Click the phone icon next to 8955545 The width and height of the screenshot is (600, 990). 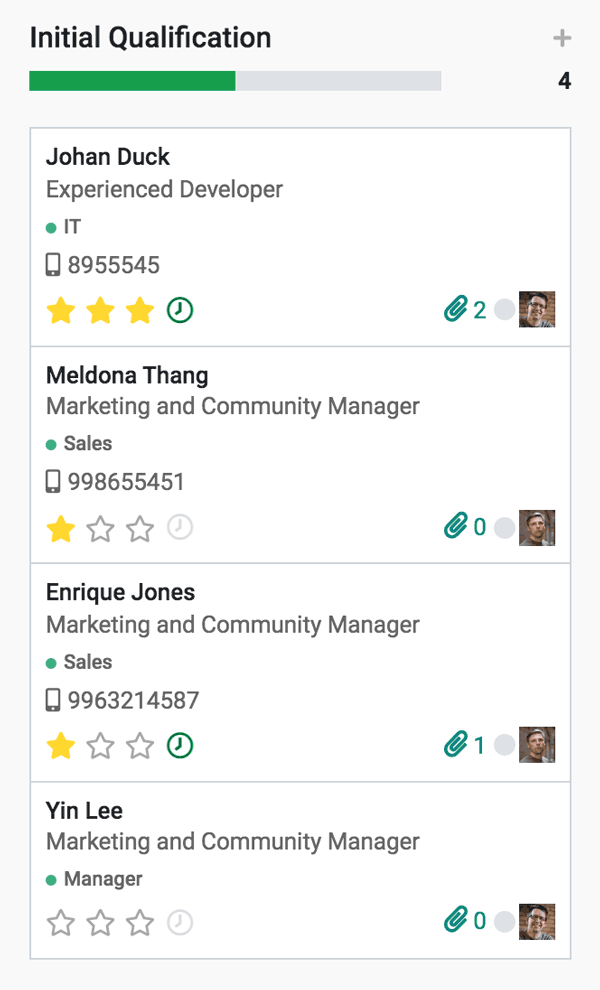point(53,264)
